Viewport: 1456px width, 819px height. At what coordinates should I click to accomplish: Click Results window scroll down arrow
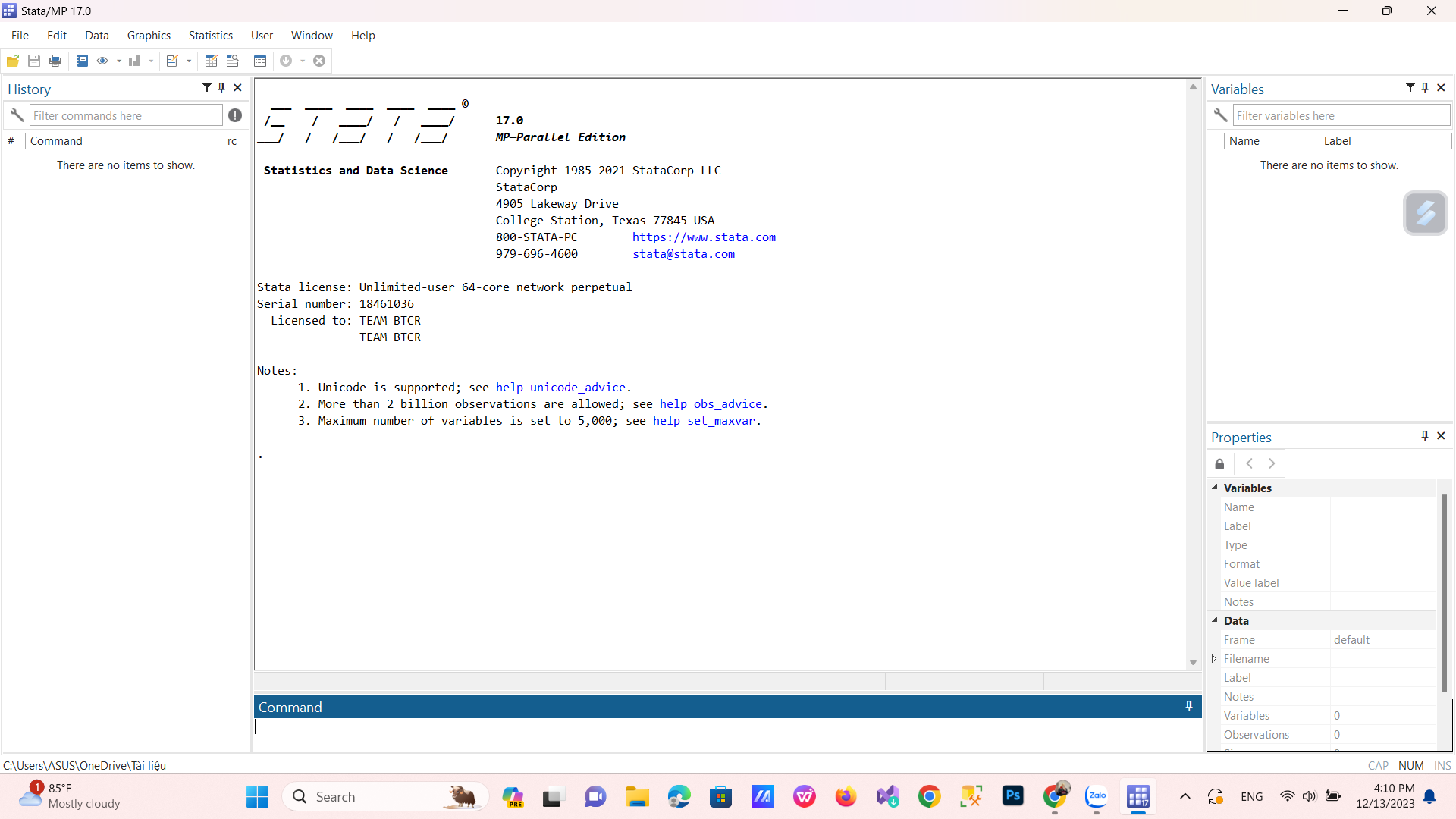[1193, 662]
